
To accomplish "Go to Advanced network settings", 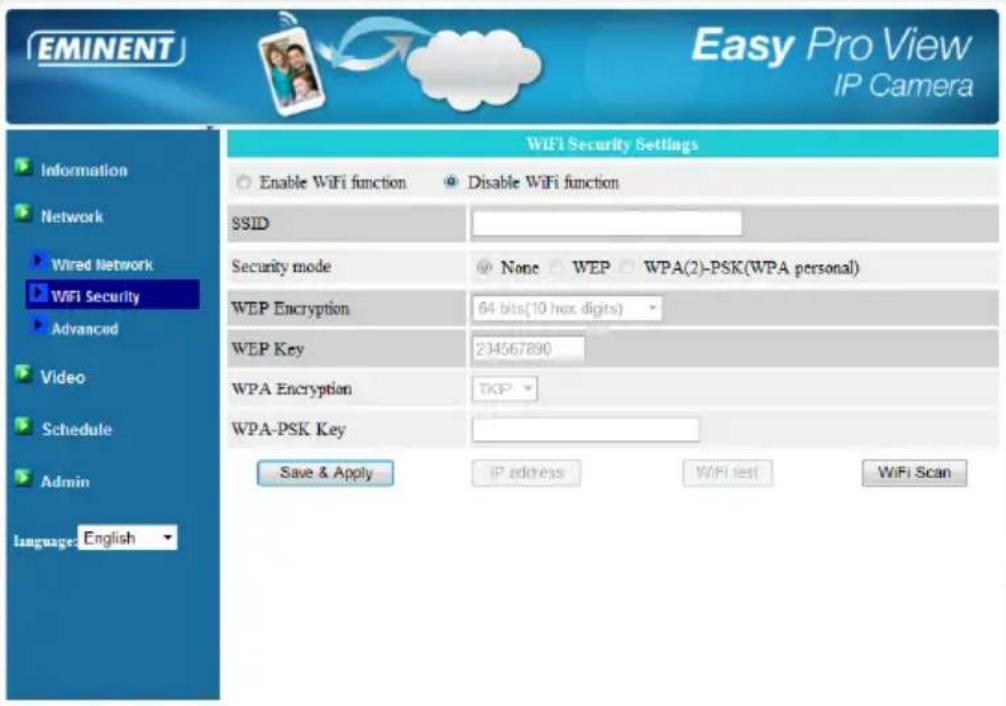I will pos(85,329).
